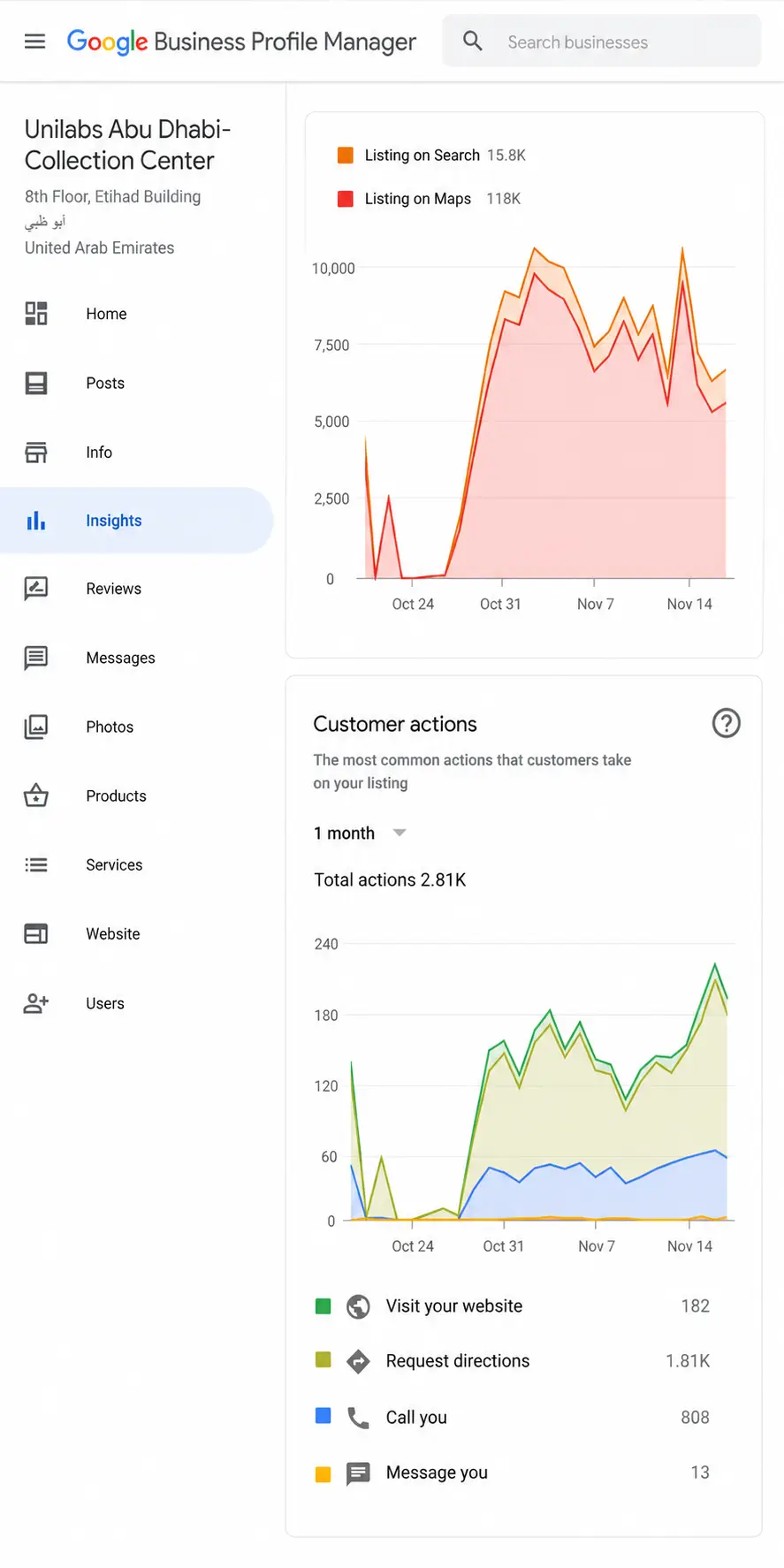The width and height of the screenshot is (784, 1568).
Task: Select the Insights menu item
Action: click(x=137, y=521)
